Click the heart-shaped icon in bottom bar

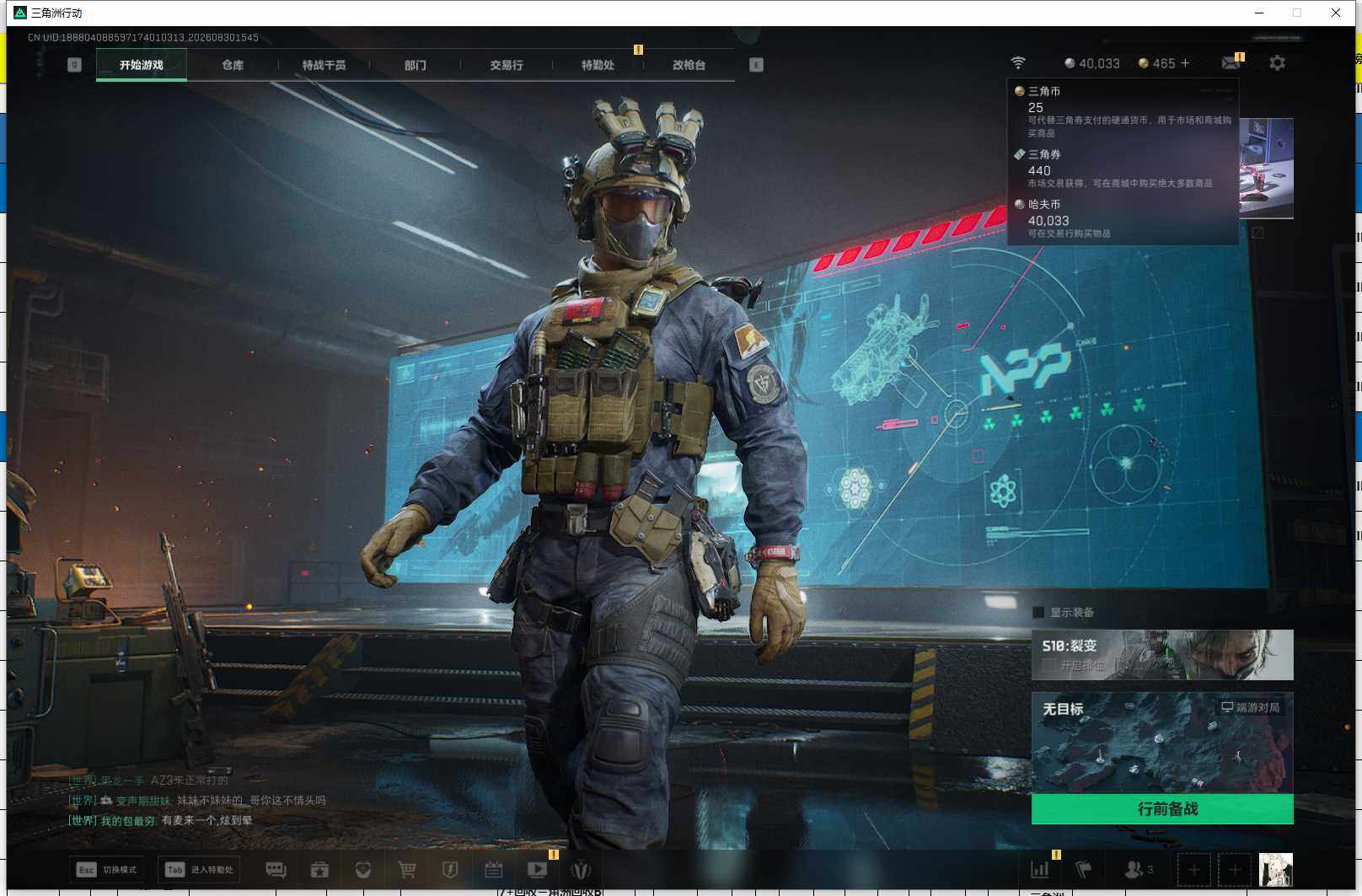click(363, 870)
